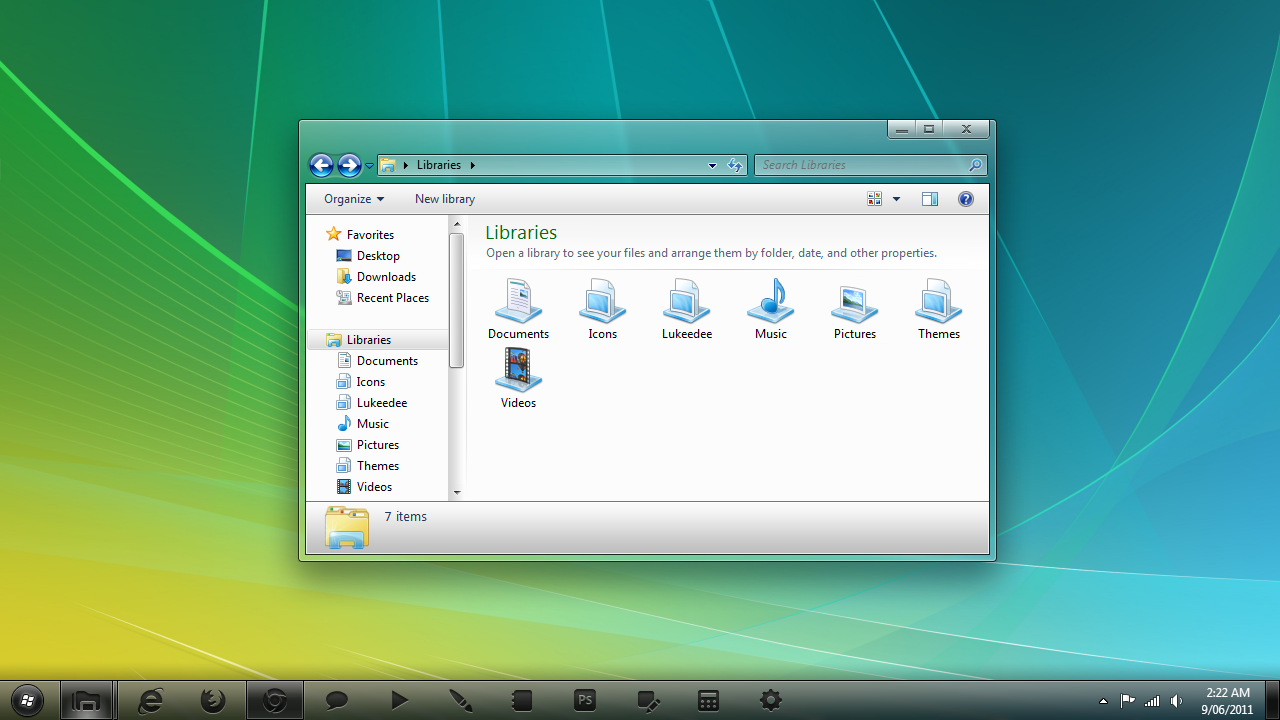
Task: Click Libraries in the address breadcrumb
Action: coord(439,165)
